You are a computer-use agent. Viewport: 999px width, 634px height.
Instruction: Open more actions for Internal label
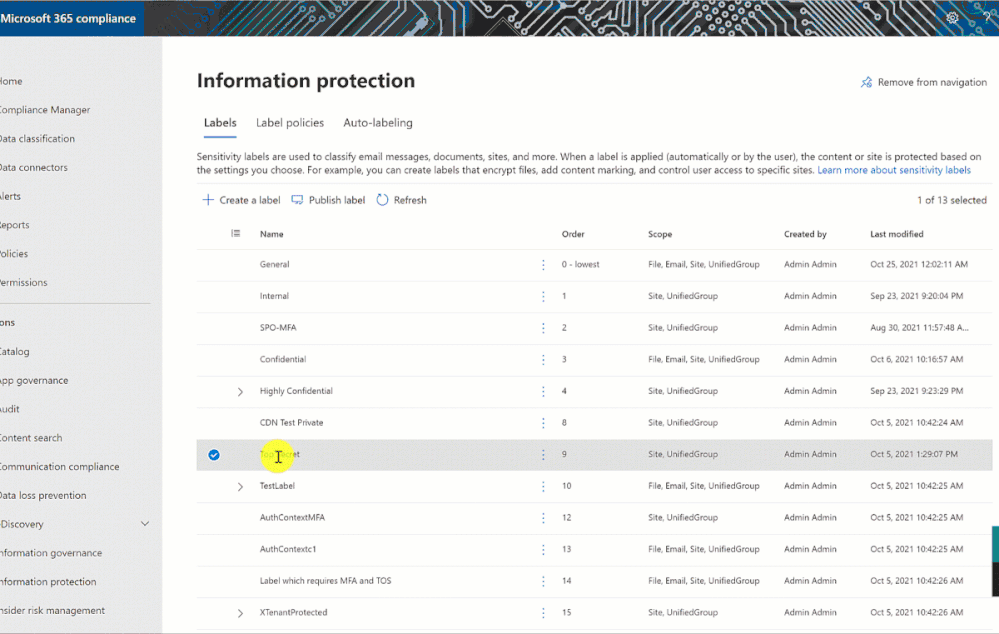[543, 296]
